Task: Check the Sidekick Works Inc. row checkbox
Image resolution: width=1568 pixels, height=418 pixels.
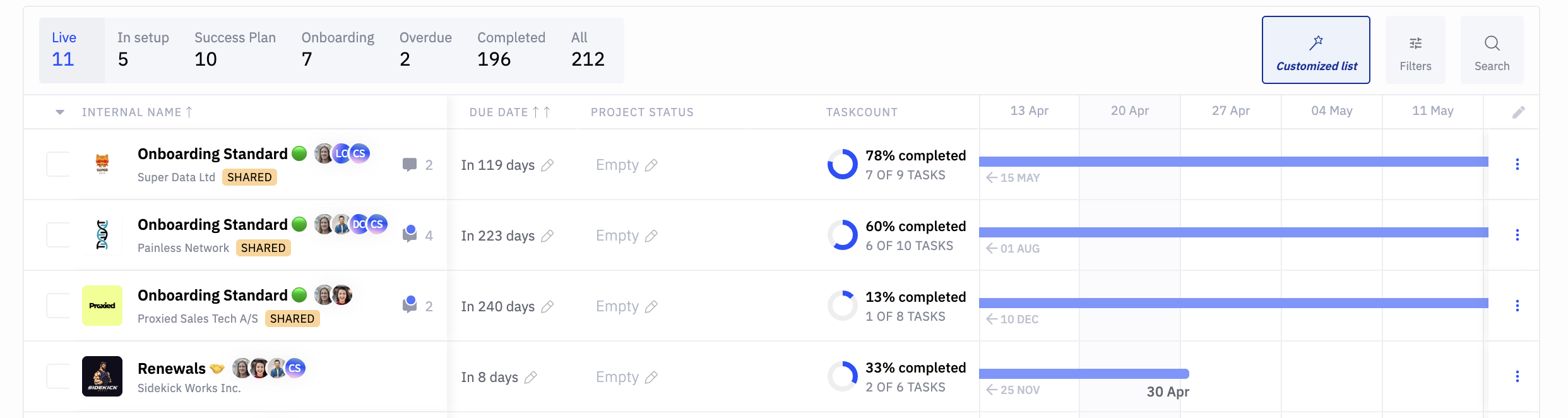Action: tap(57, 376)
